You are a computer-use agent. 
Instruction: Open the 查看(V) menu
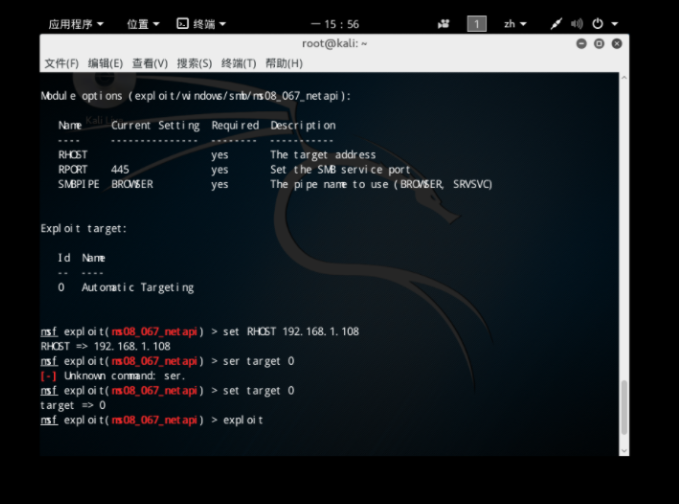tap(150, 63)
